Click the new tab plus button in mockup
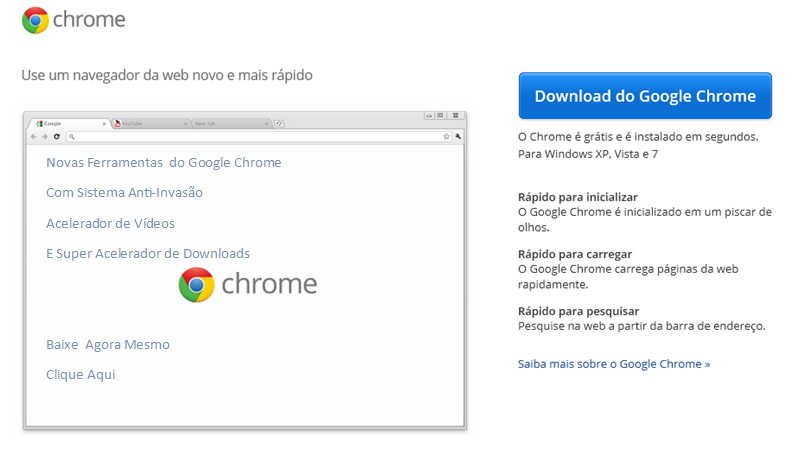This screenshot has width=795, height=451. [279, 123]
